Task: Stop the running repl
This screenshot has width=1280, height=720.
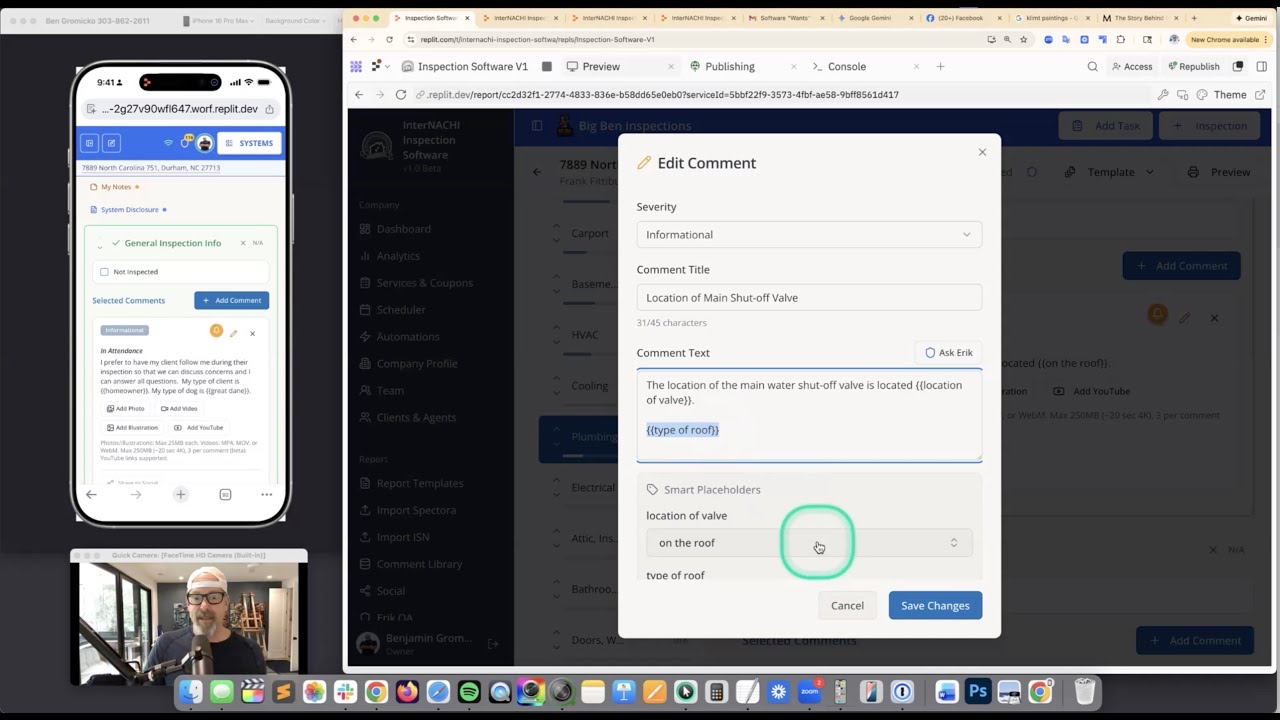Action: pos(547,66)
